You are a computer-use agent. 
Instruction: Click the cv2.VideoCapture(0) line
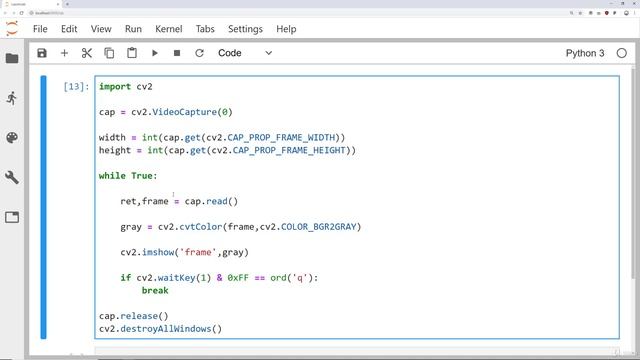click(166, 112)
